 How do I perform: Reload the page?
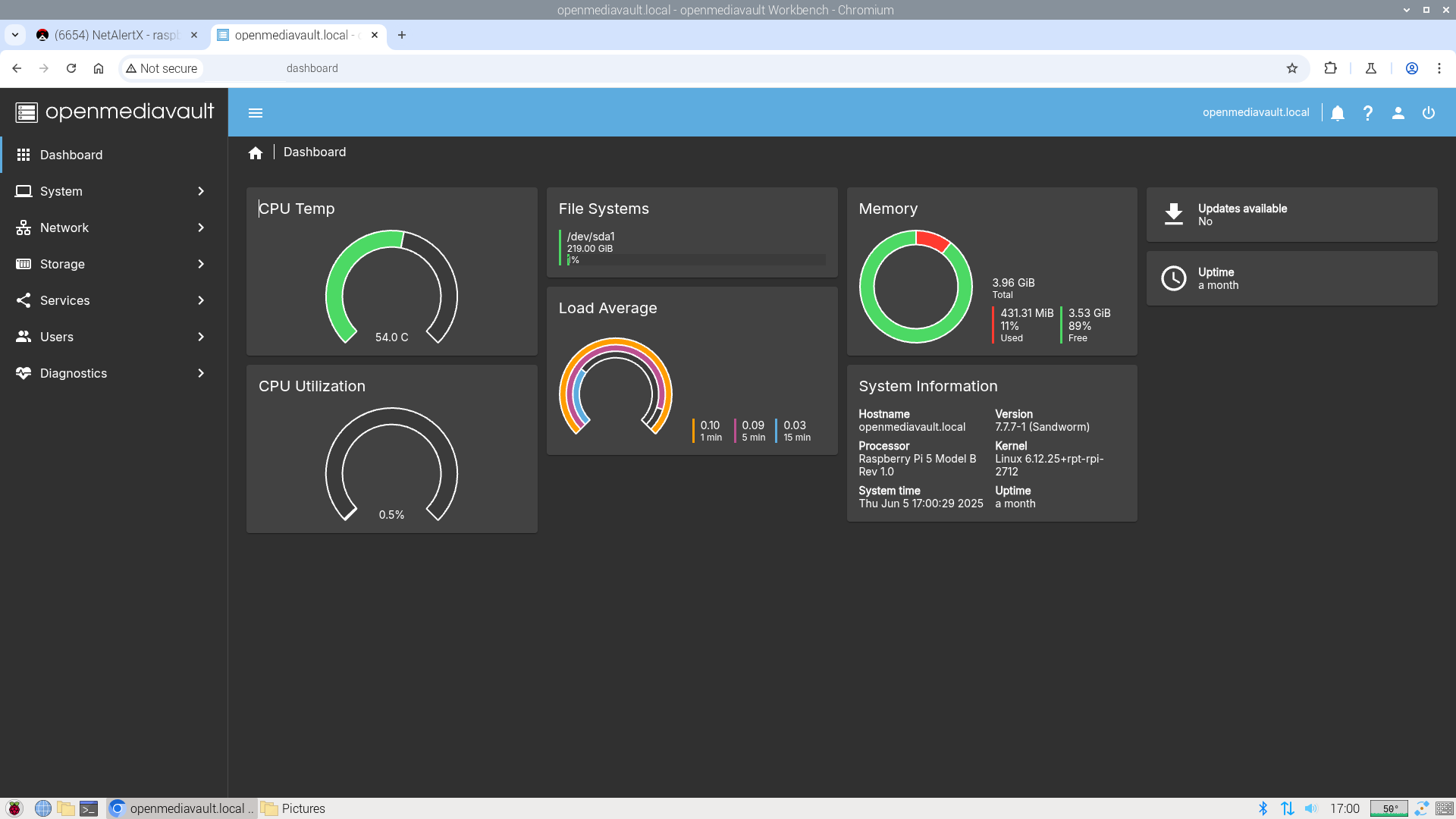[71, 68]
